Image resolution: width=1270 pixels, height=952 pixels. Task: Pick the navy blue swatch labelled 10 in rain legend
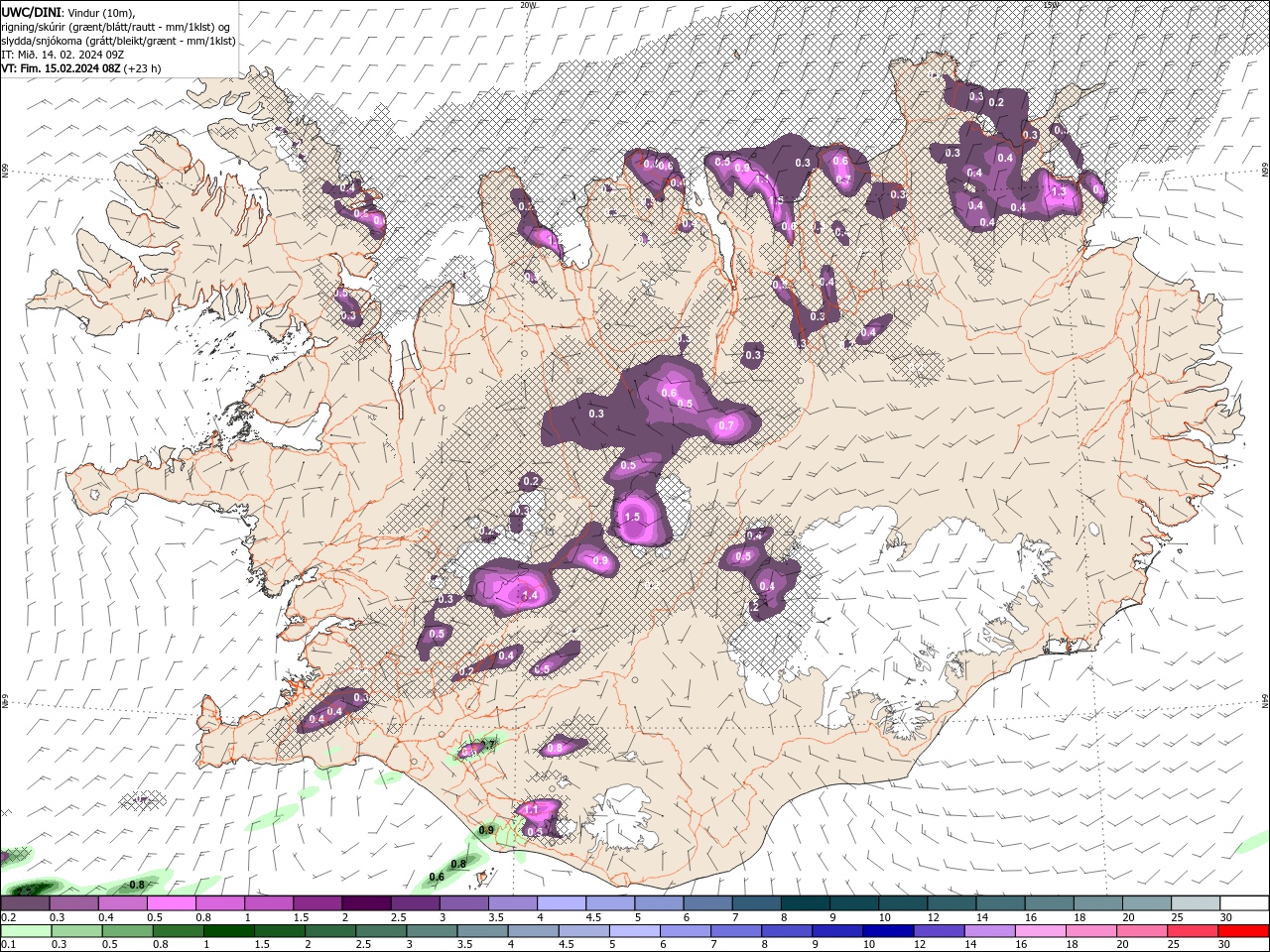click(x=887, y=932)
